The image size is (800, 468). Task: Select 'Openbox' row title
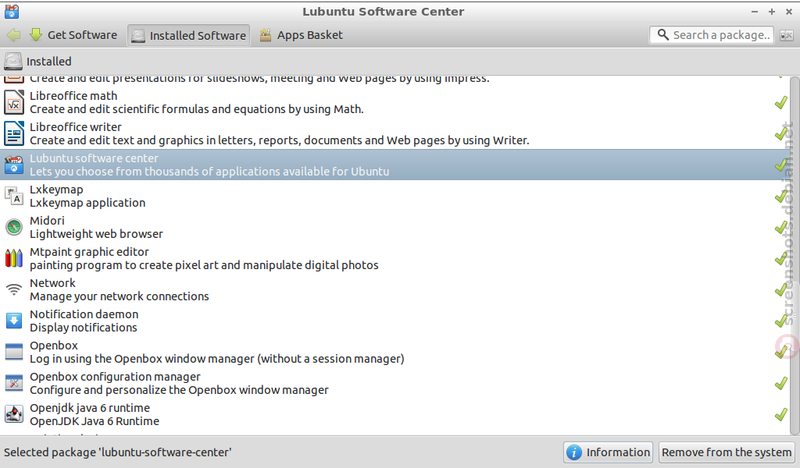(x=54, y=346)
